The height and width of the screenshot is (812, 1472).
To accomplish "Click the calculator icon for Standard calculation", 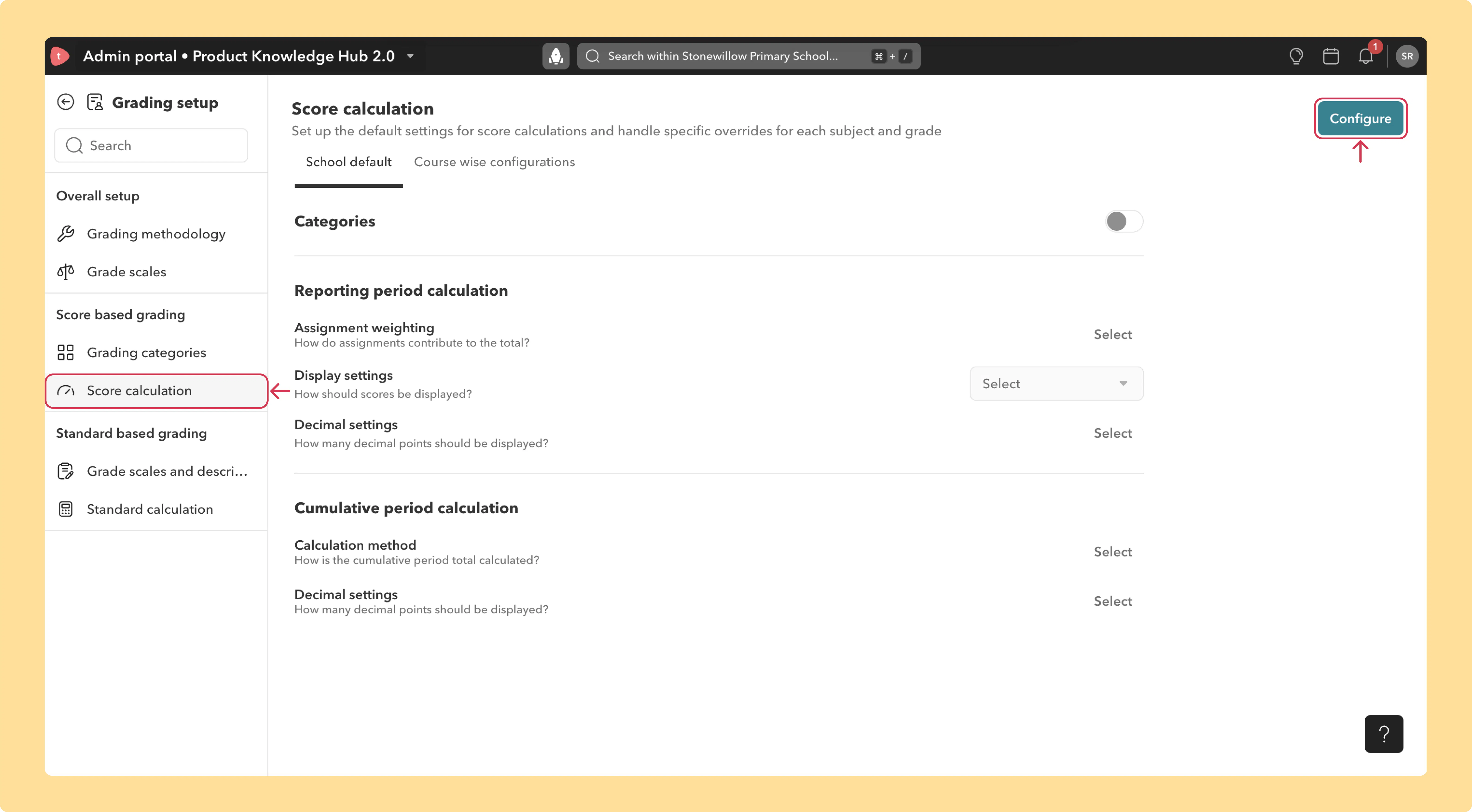I will click(66, 509).
